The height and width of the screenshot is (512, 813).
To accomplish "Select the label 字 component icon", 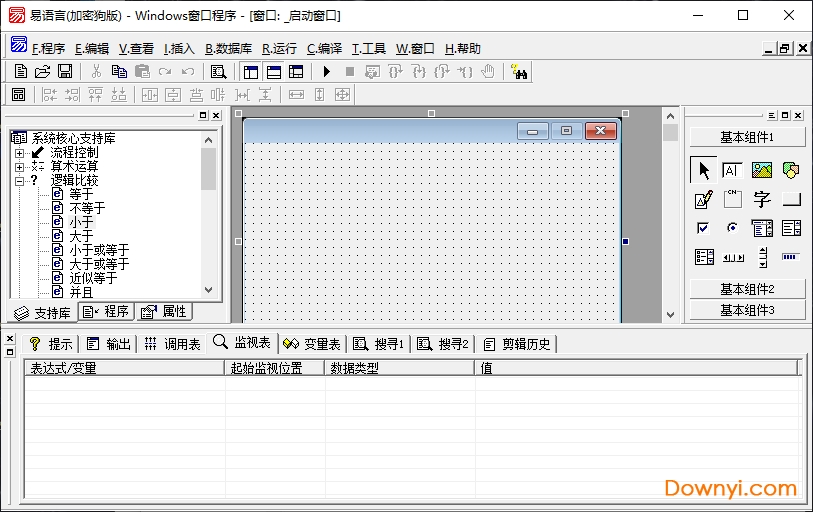I will point(762,199).
